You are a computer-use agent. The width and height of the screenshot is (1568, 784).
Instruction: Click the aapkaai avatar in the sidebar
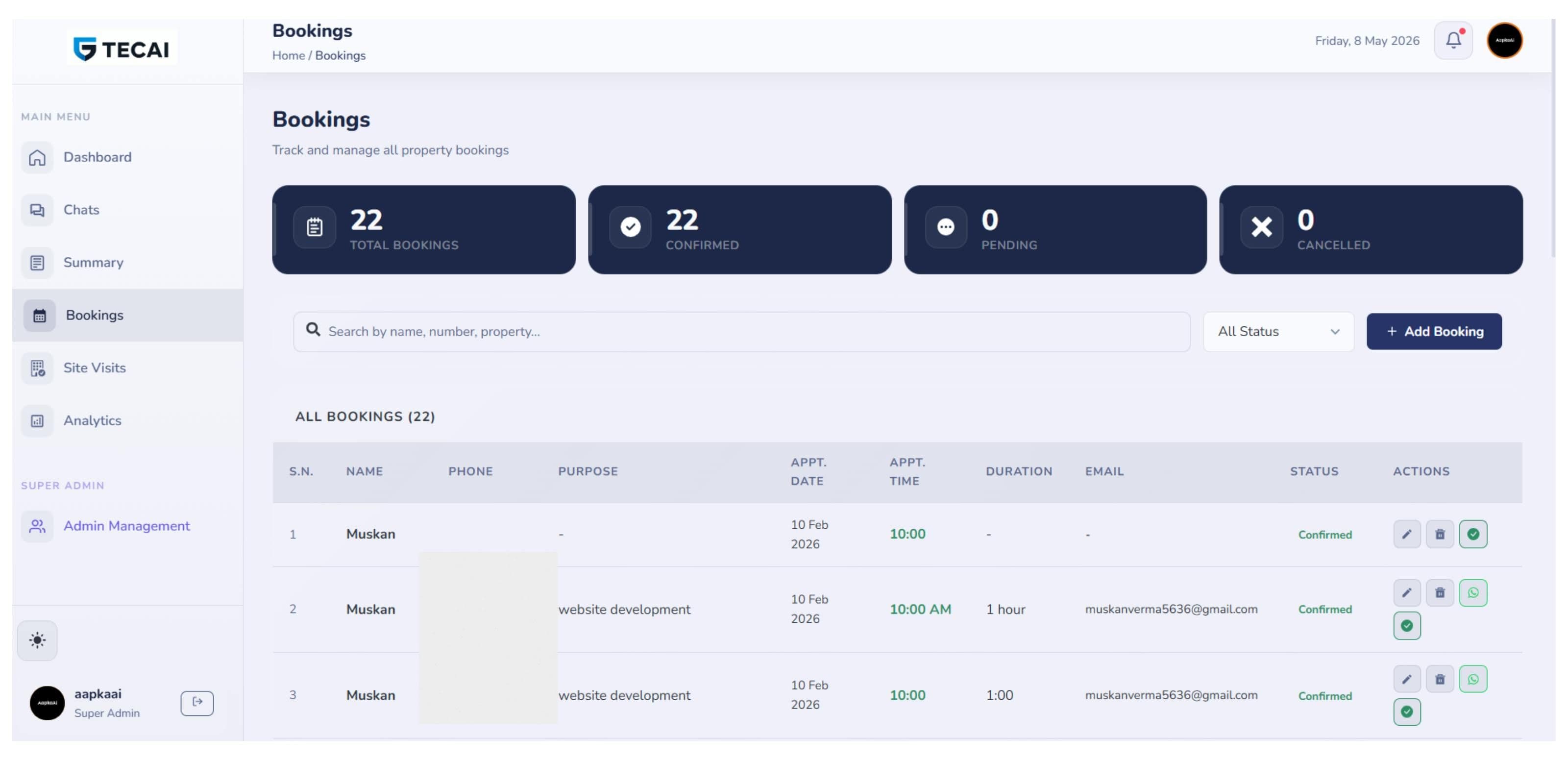coord(48,703)
